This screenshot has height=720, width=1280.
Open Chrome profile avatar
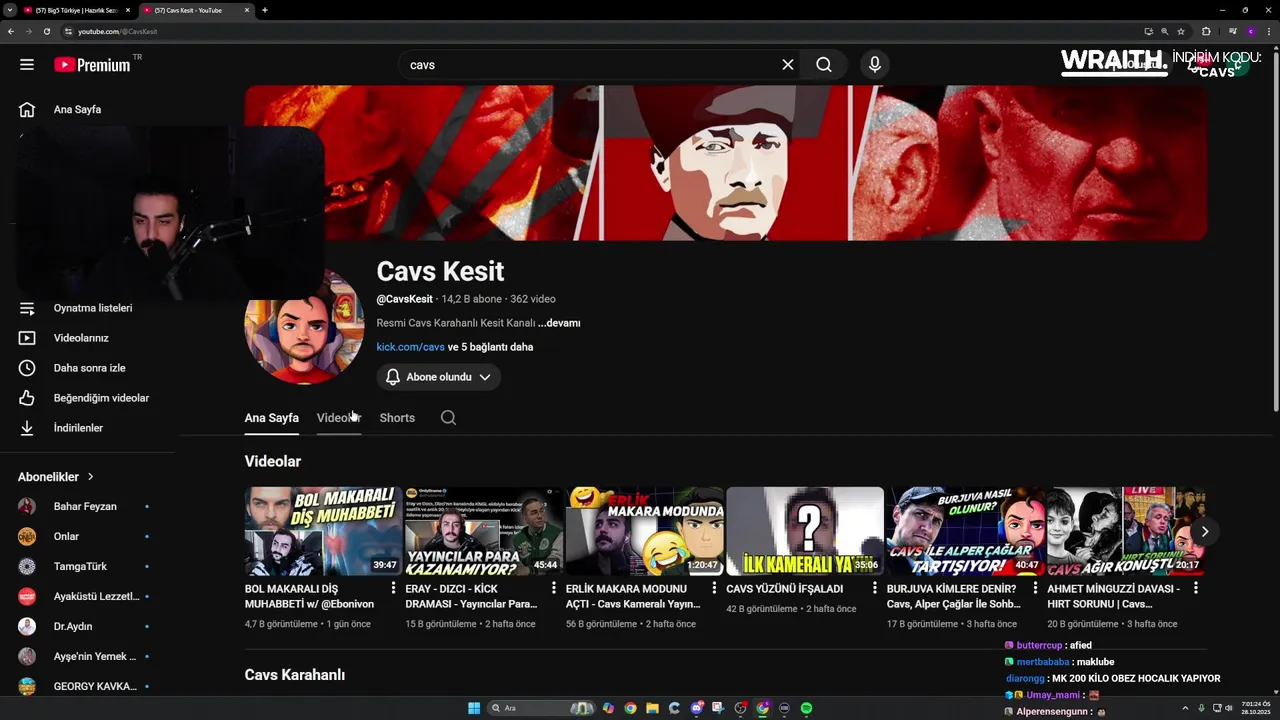(x=1250, y=31)
